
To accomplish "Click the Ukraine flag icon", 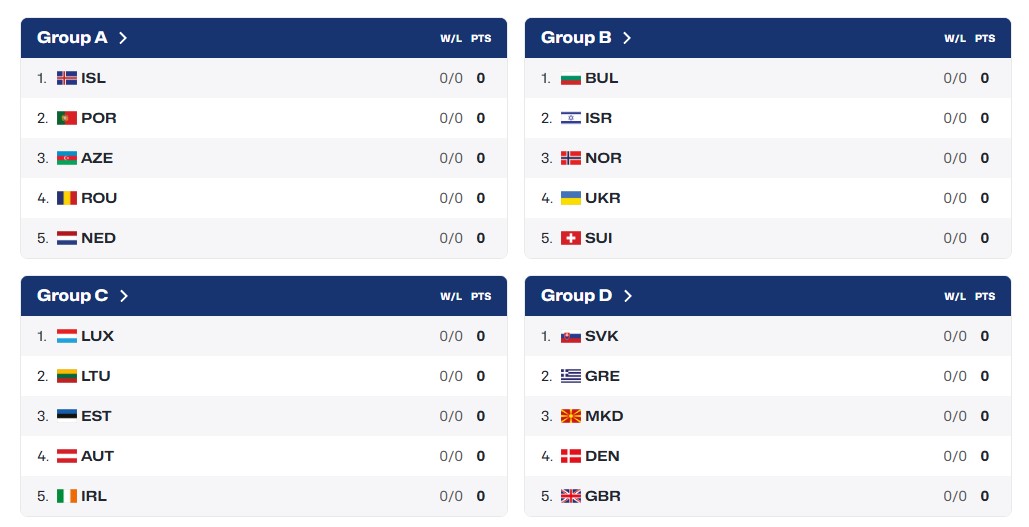I will coord(570,198).
